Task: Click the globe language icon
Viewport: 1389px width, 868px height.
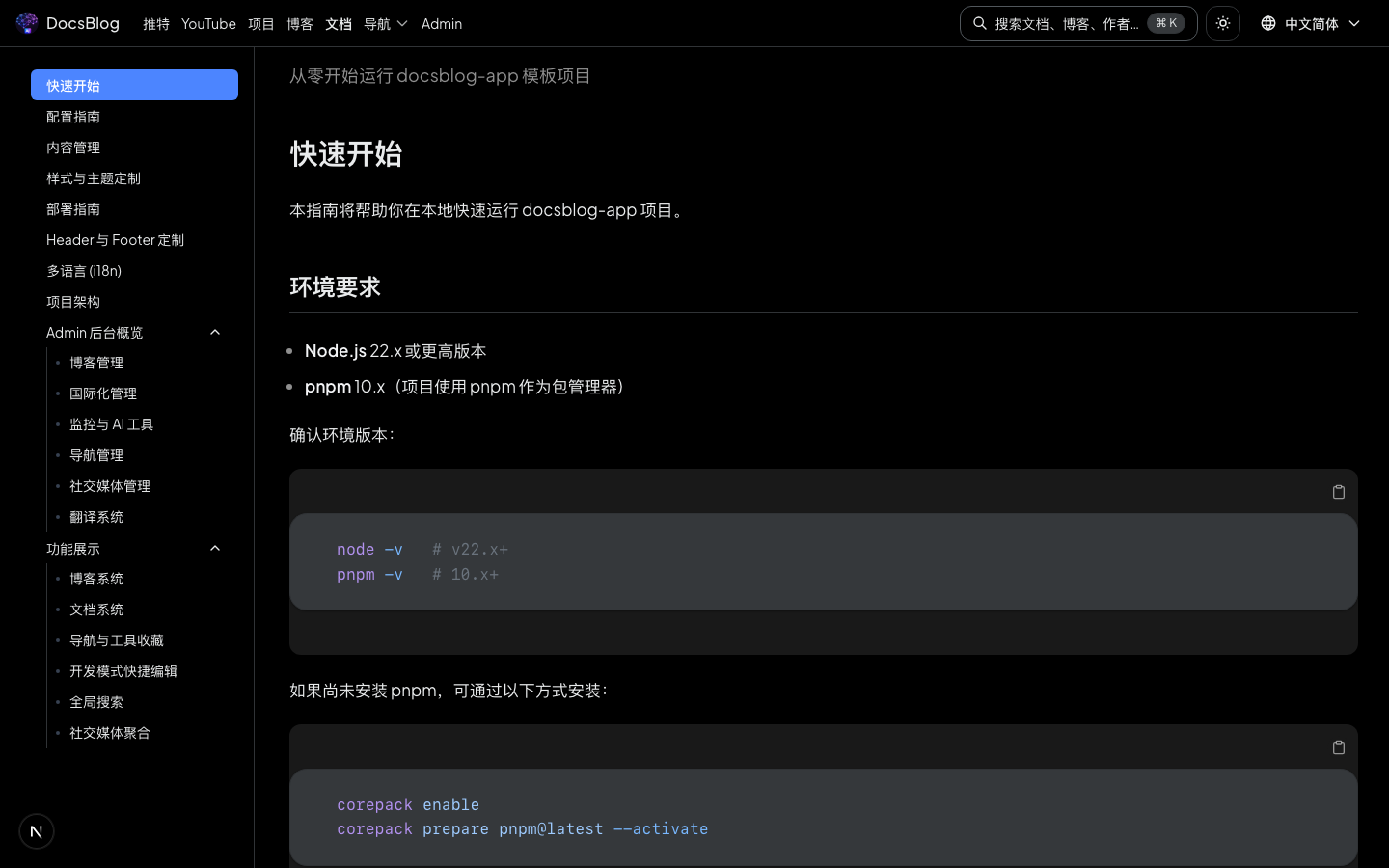Action: (x=1267, y=23)
